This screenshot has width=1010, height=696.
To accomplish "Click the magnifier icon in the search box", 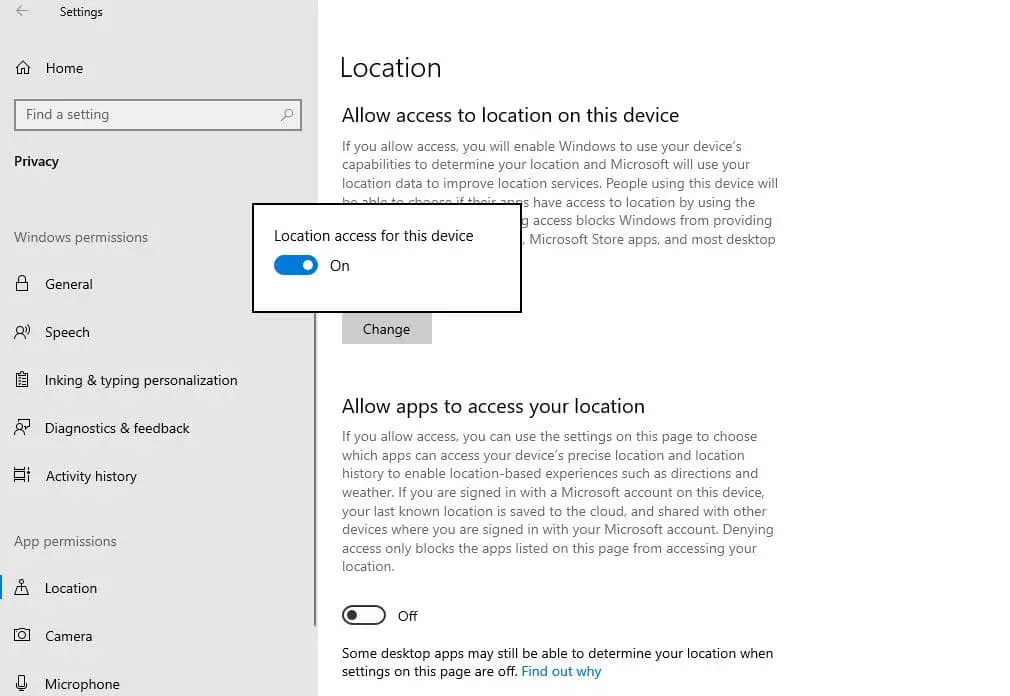I will (287, 114).
